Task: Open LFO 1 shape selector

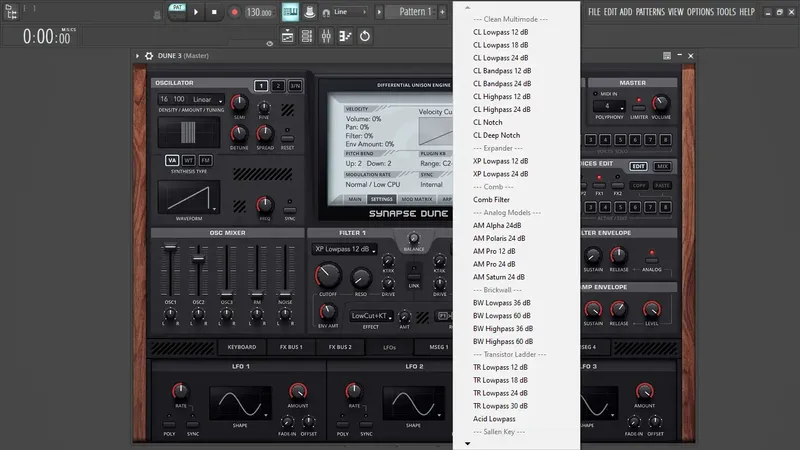Action: click(240, 403)
